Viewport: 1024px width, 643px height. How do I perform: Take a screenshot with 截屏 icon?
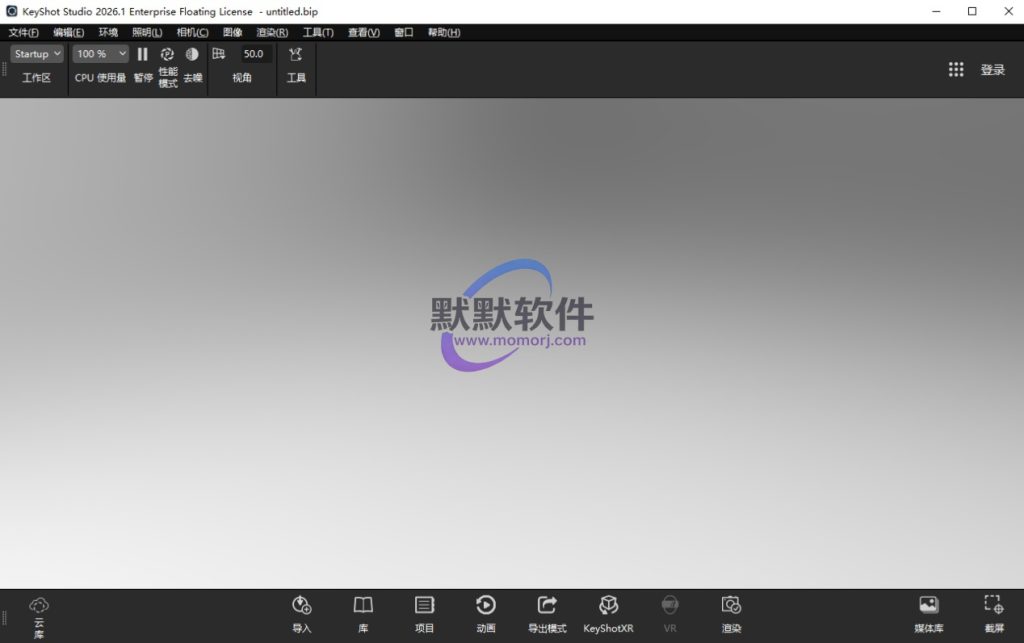tap(993, 612)
